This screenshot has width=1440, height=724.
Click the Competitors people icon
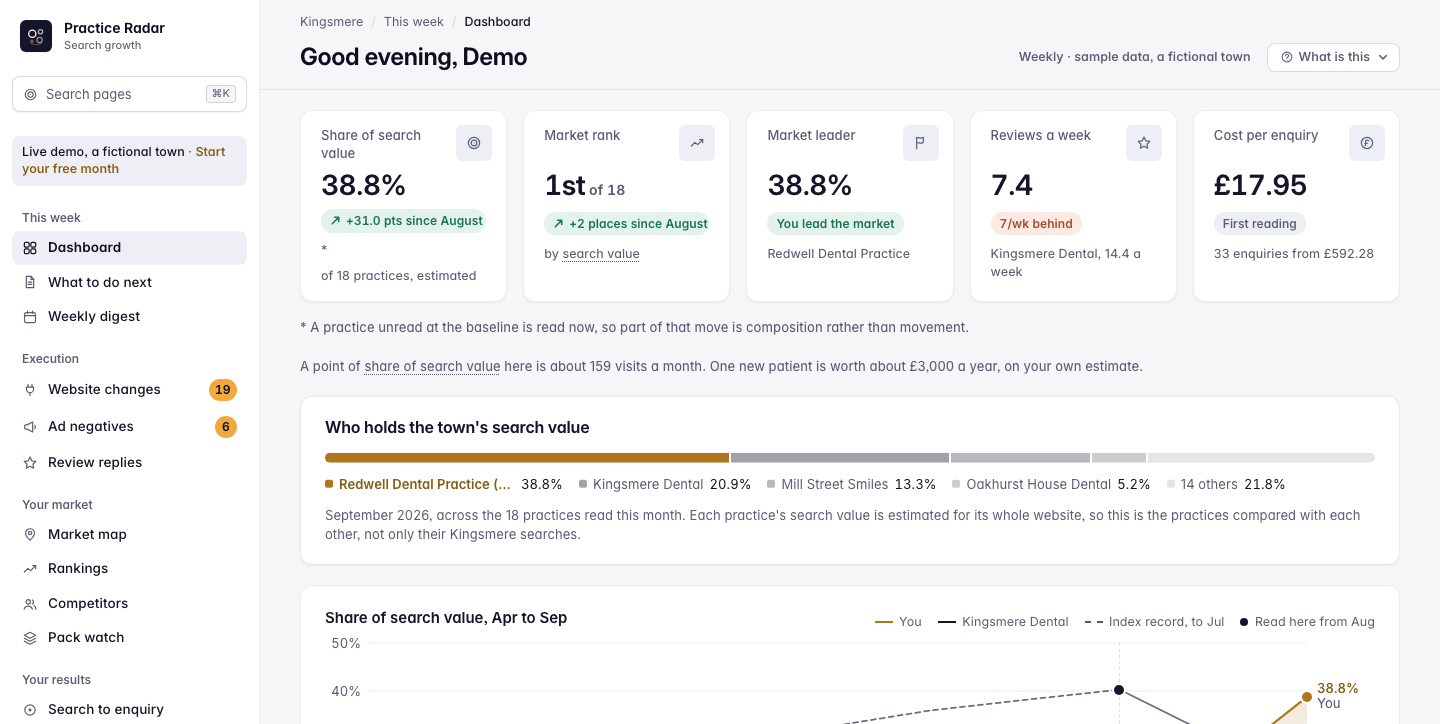(30, 604)
